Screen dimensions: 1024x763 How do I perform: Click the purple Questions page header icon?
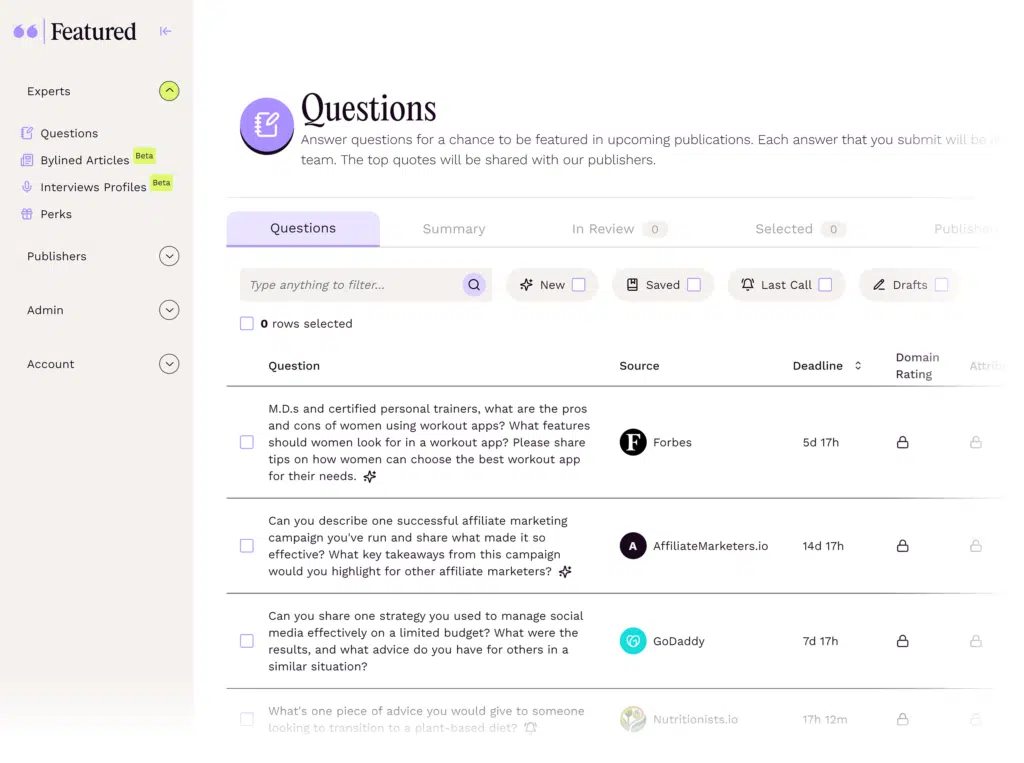pos(266,125)
